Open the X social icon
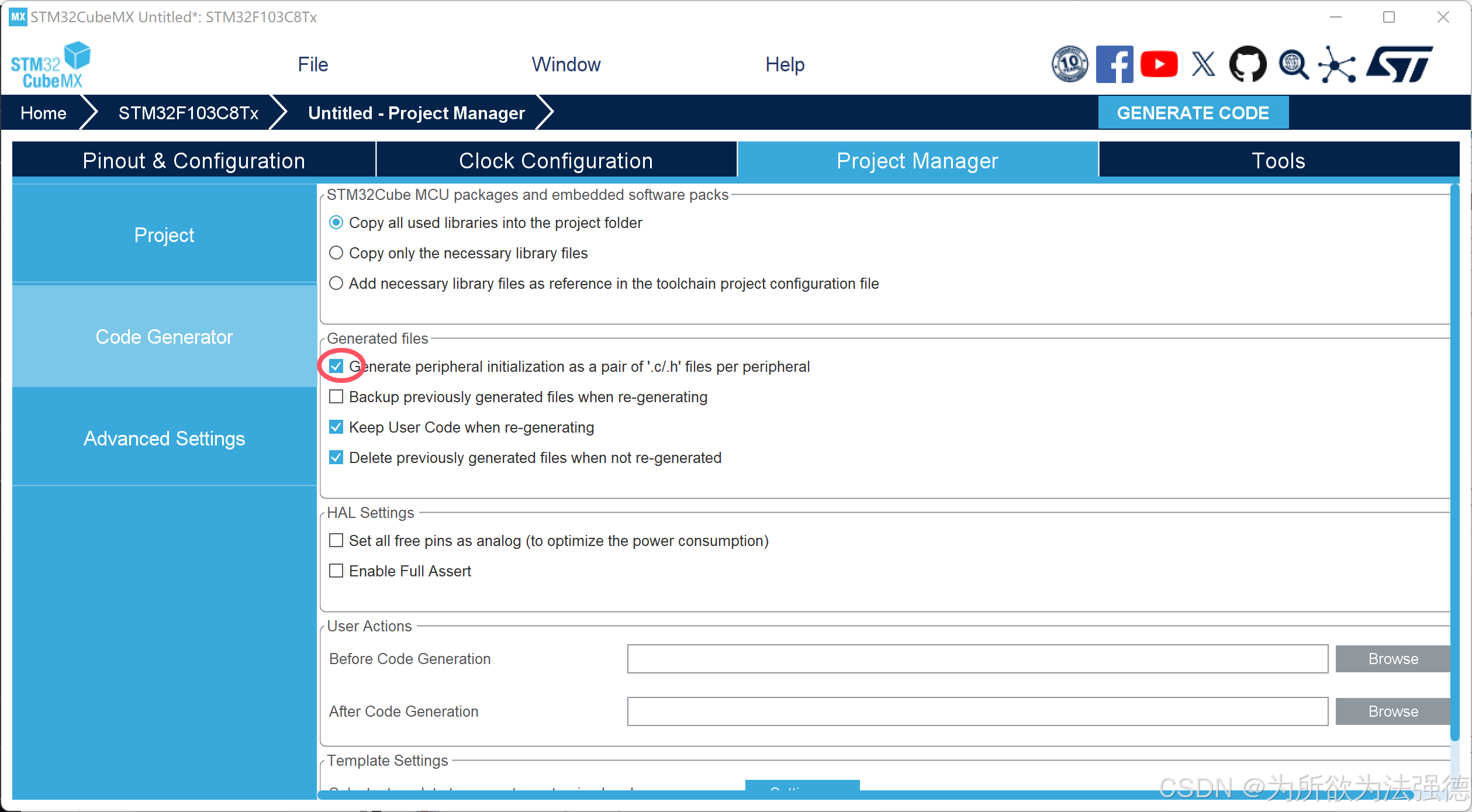The width and height of the screenshot is (1472, 812). [x=1203, y=64]
